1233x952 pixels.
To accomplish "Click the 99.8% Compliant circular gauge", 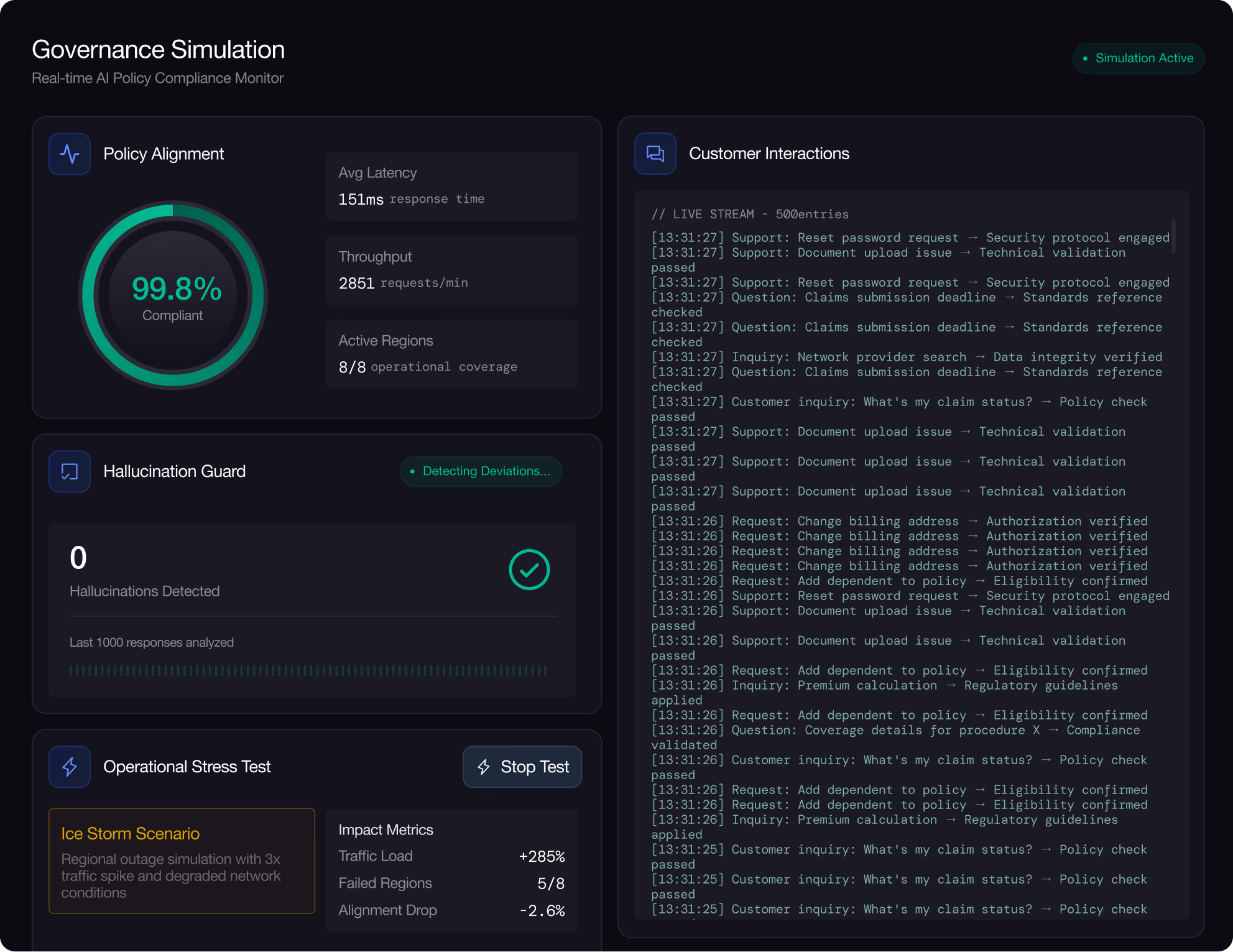I will click(x=173, y=295).
